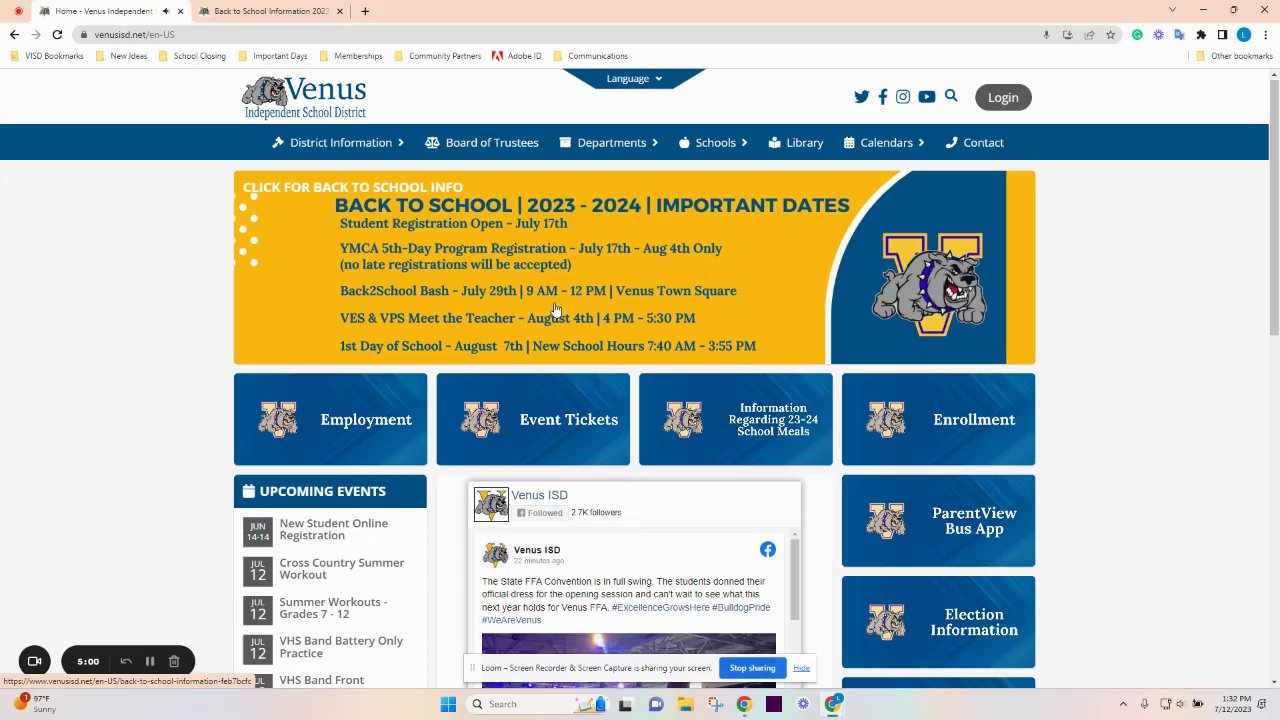Open the Library menu item
The width and height of the screenshot is (1280, 720).
[796, 142]
